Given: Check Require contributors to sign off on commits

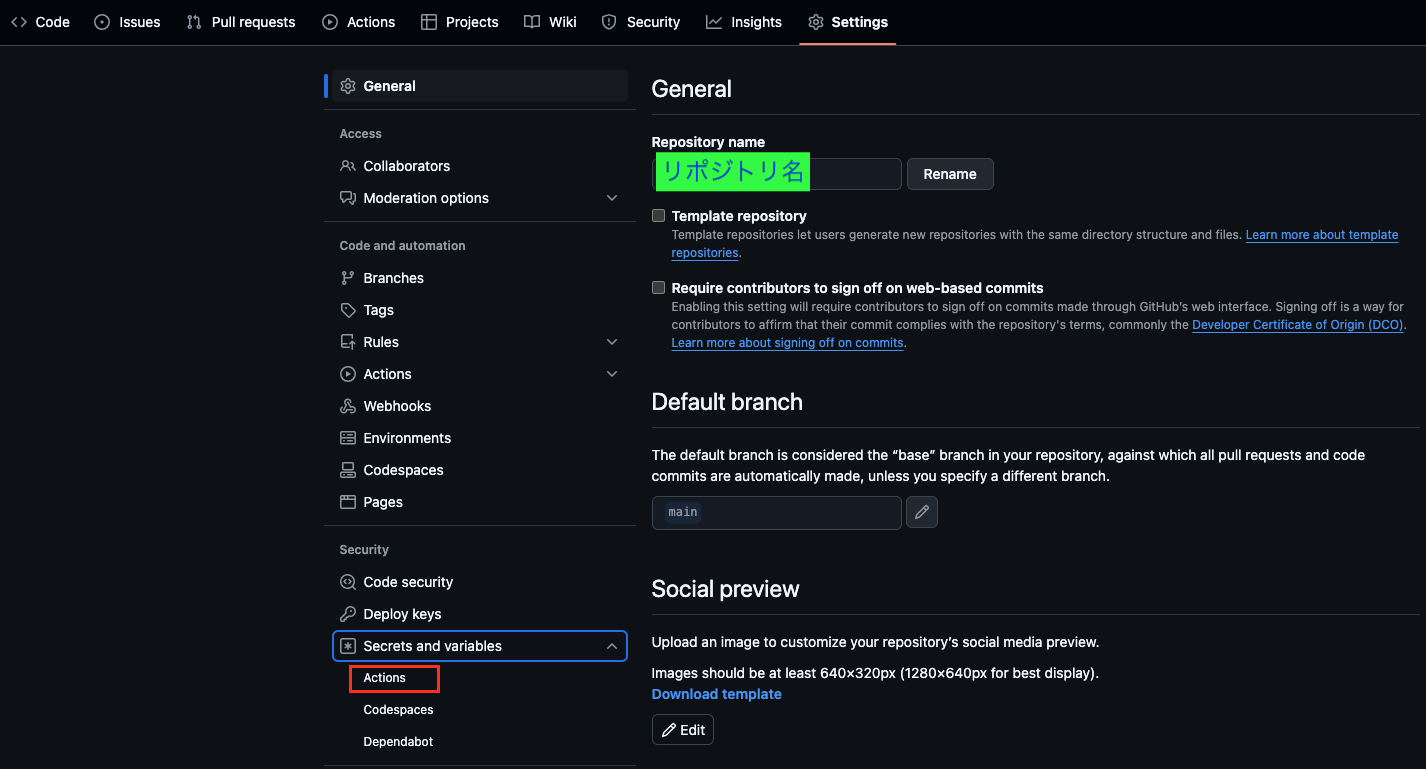Looking at the screenshot, I should (x=658, y=287).
